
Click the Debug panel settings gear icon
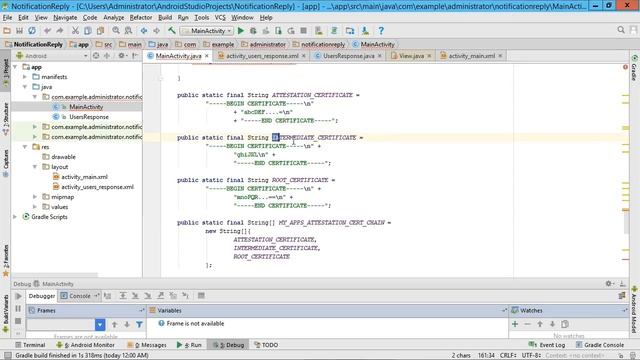(x=609, y=283)
